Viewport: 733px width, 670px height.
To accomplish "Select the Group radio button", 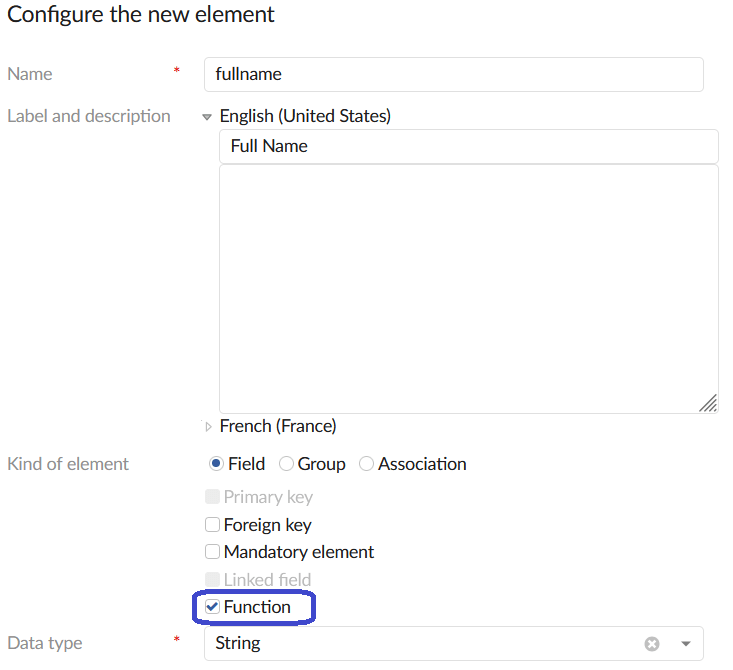I will pos(287,464).
